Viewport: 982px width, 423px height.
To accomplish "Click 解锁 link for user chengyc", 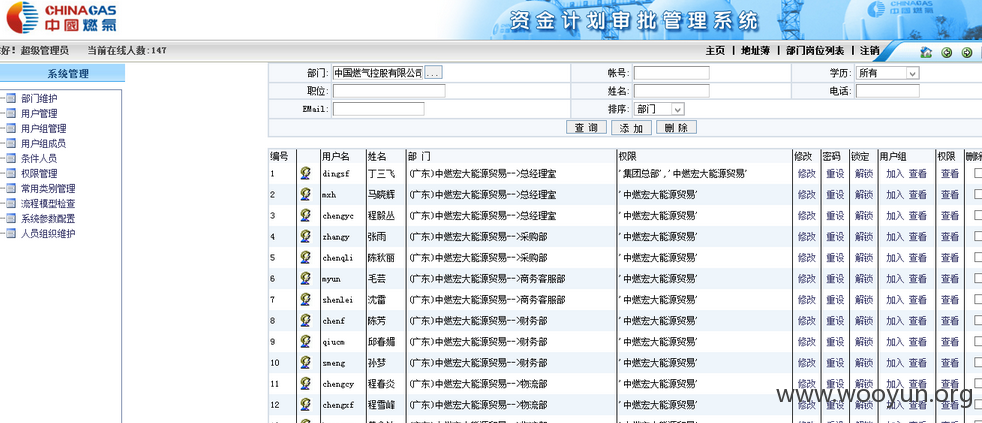I will pos(864,216).
